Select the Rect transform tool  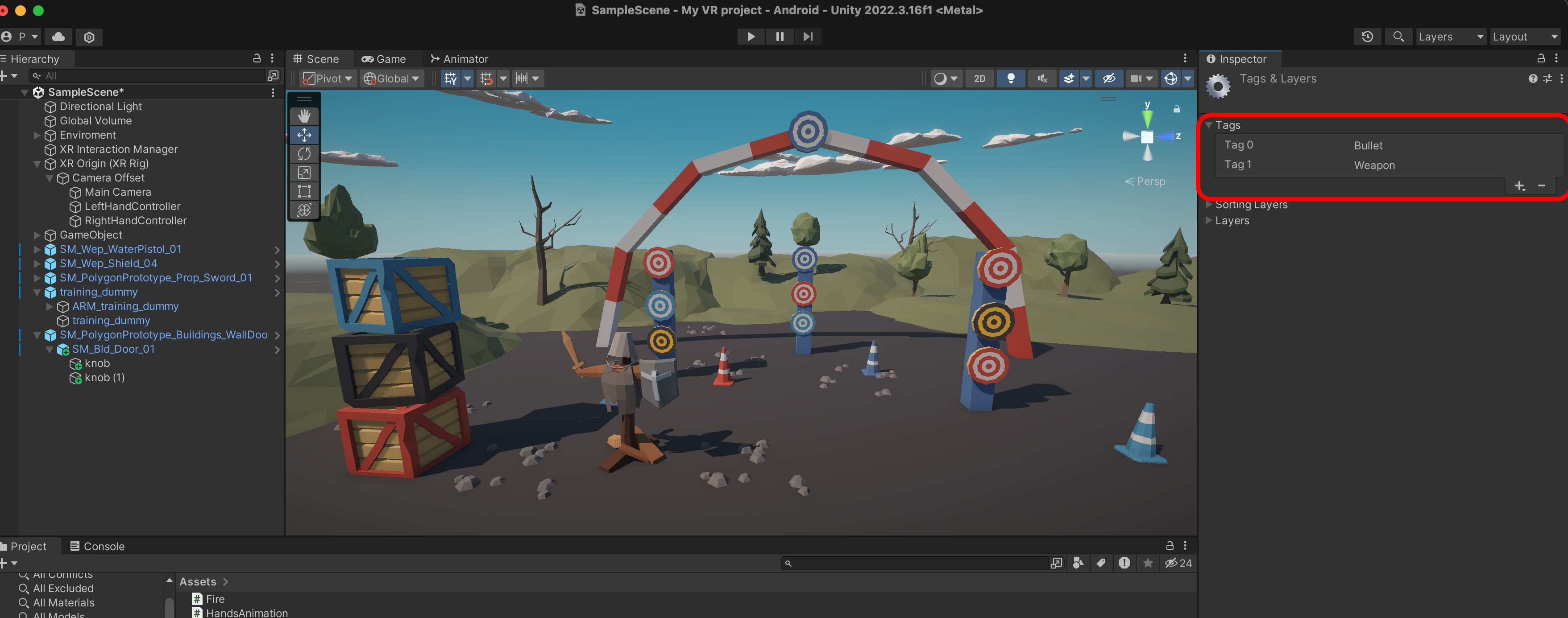[304, 191]
